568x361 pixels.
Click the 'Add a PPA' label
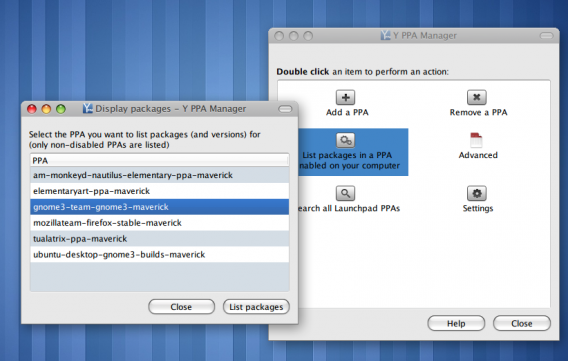347,113
